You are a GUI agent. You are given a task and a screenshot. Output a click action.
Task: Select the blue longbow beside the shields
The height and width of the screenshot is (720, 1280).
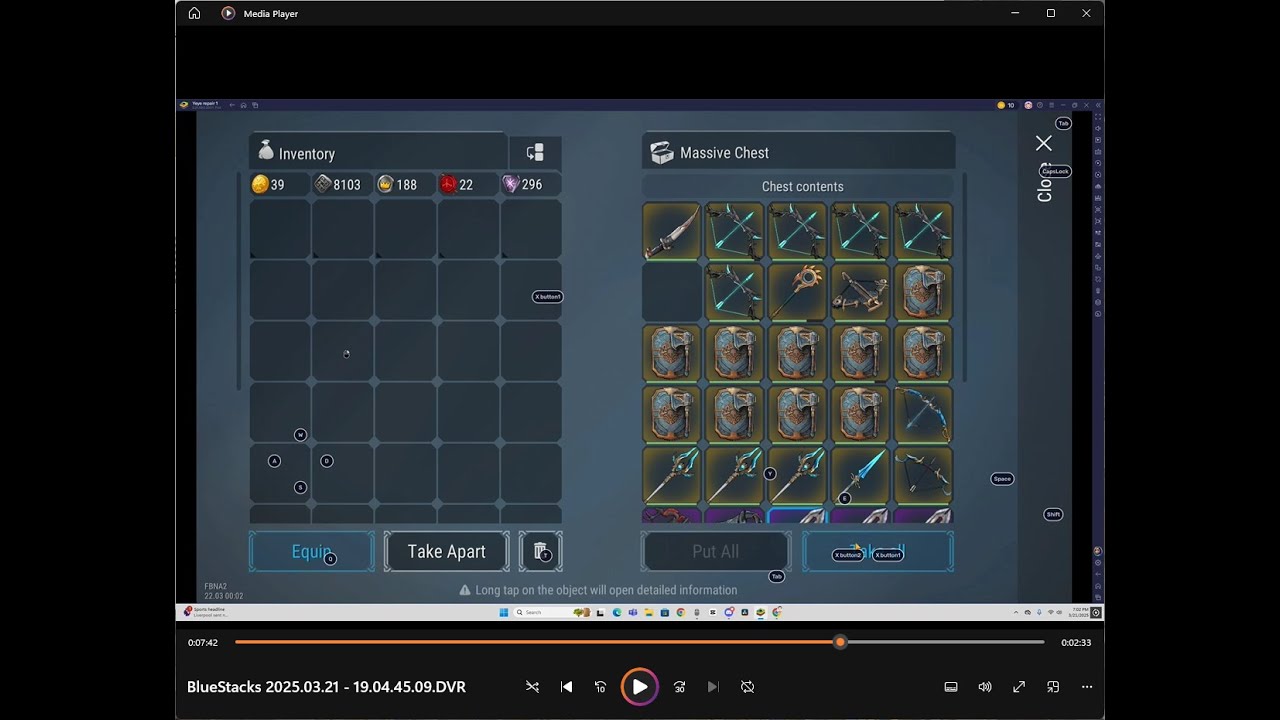pyautogui.click(x=923, y=414)
